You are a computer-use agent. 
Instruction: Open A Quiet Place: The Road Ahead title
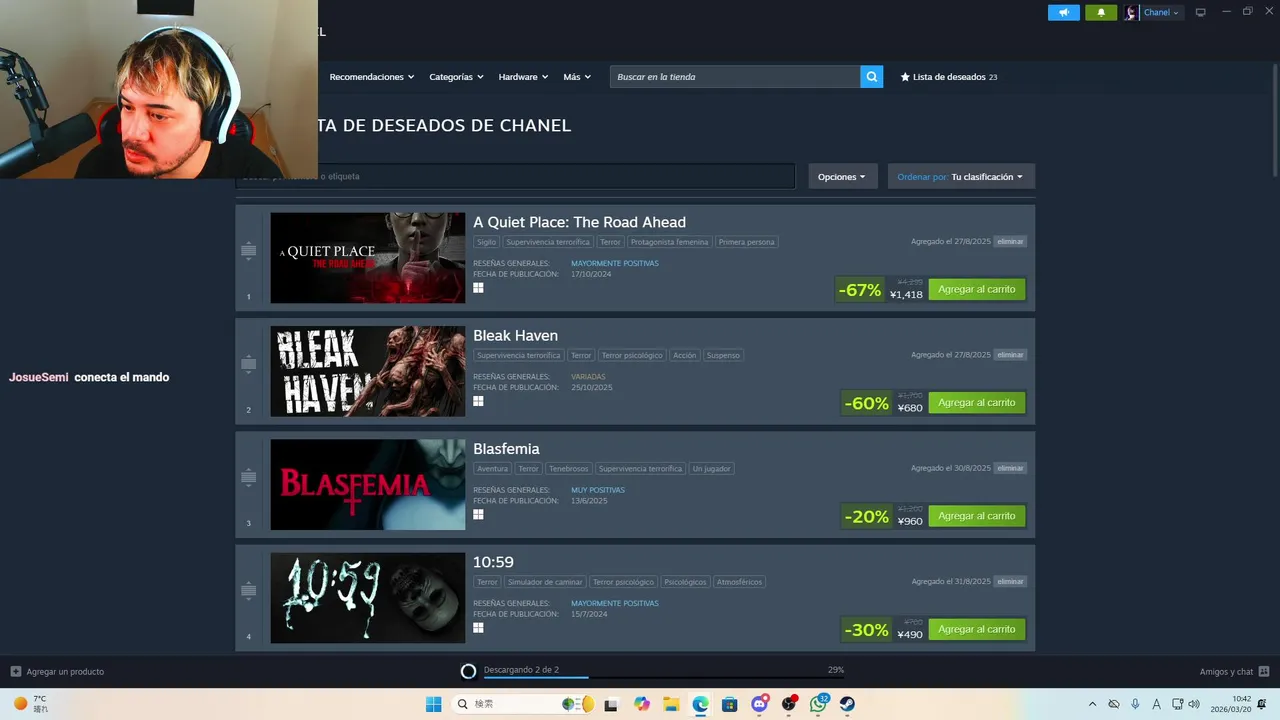579,222
